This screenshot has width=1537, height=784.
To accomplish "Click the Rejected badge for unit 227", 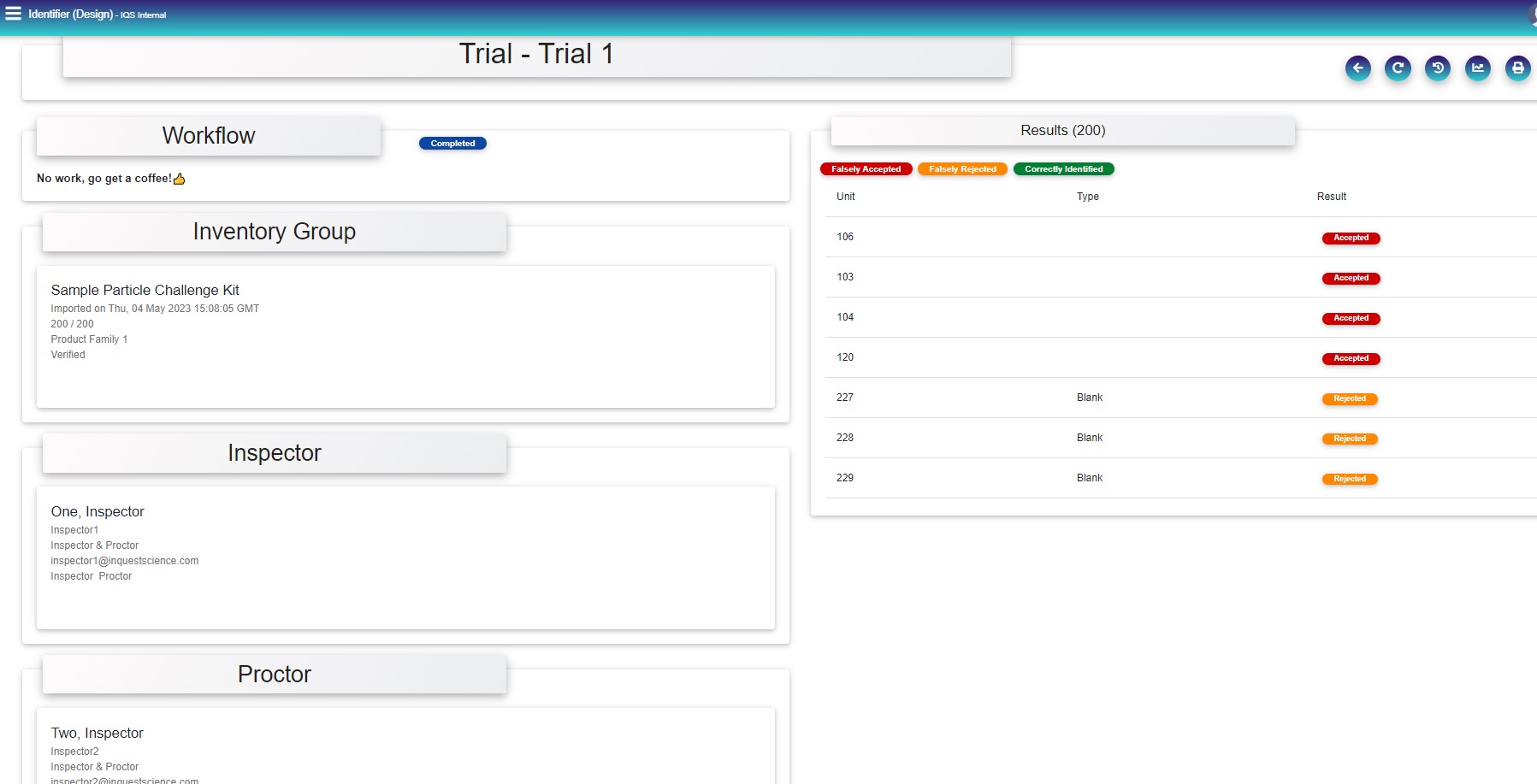I will 1349,398.
